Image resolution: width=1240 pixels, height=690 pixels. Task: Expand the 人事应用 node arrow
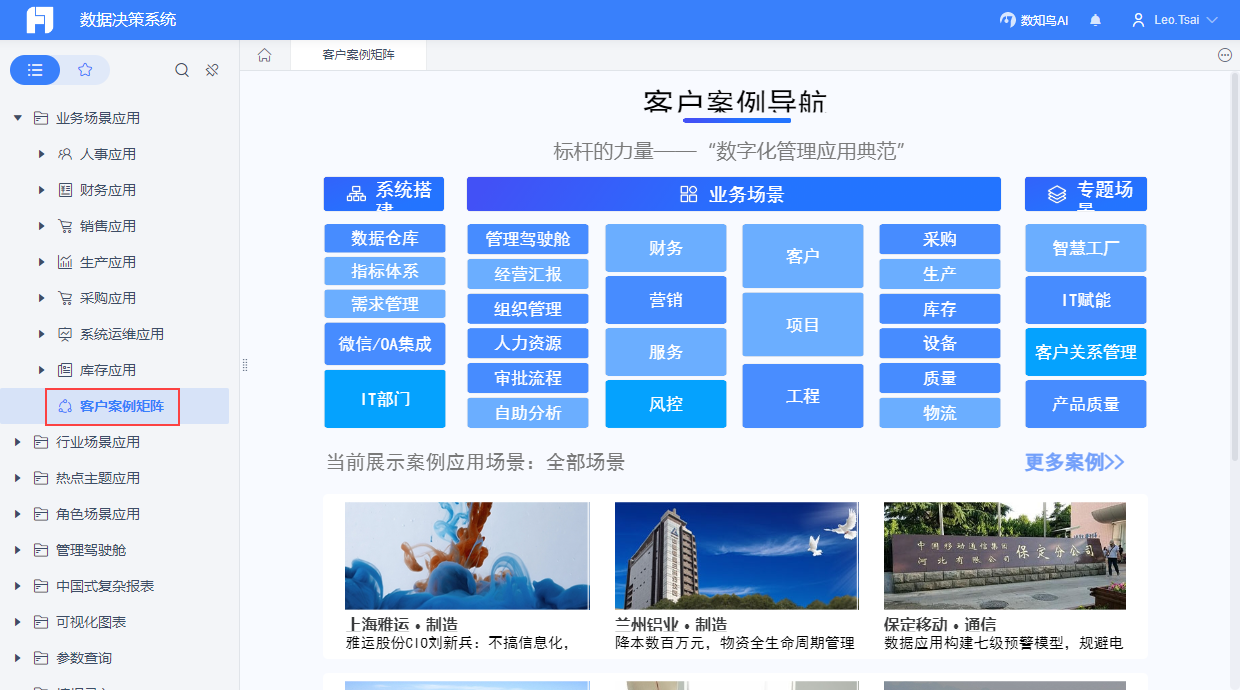pos(41,154)
